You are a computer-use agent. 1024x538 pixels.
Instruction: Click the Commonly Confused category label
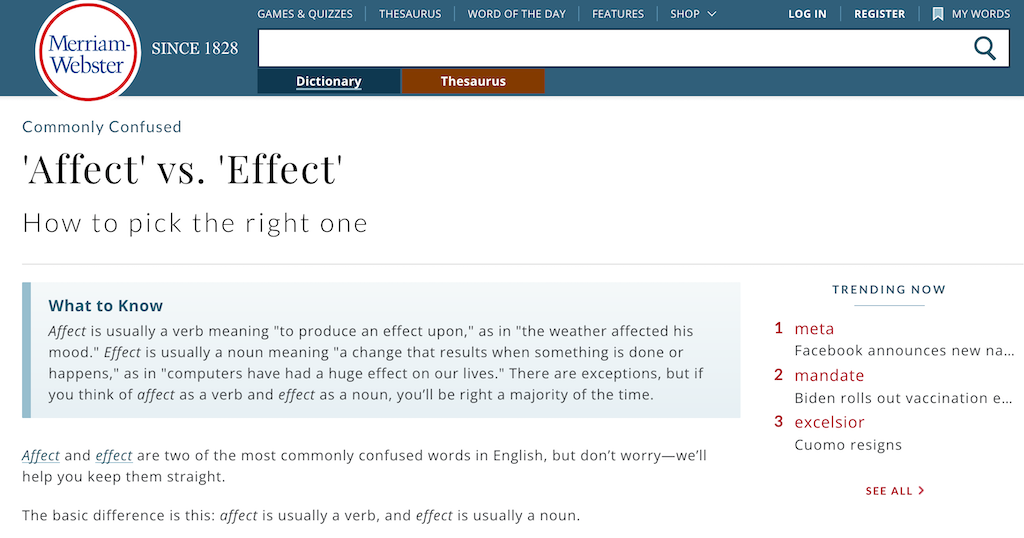102,127
